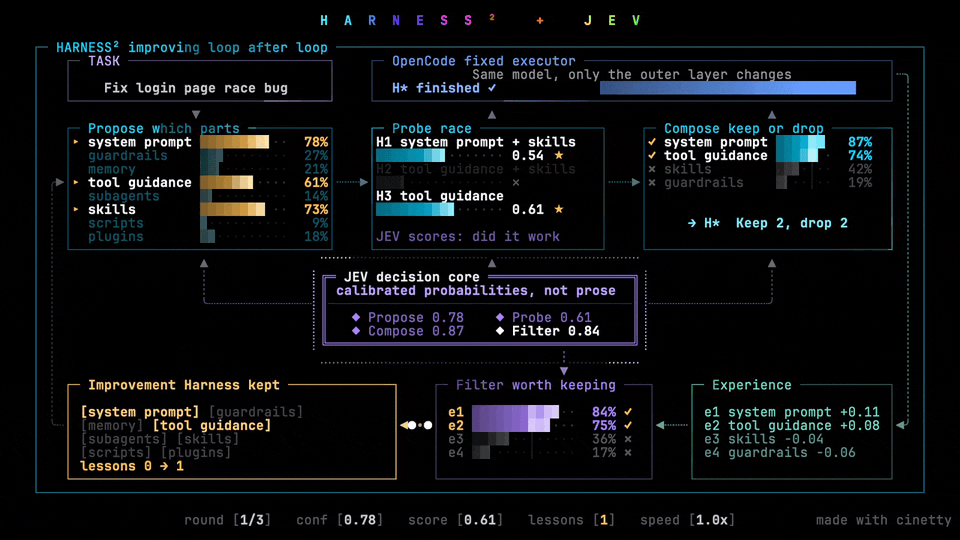
Task: Click e2 tool guidance +0.08 in Experience
Action: point(792,426)
